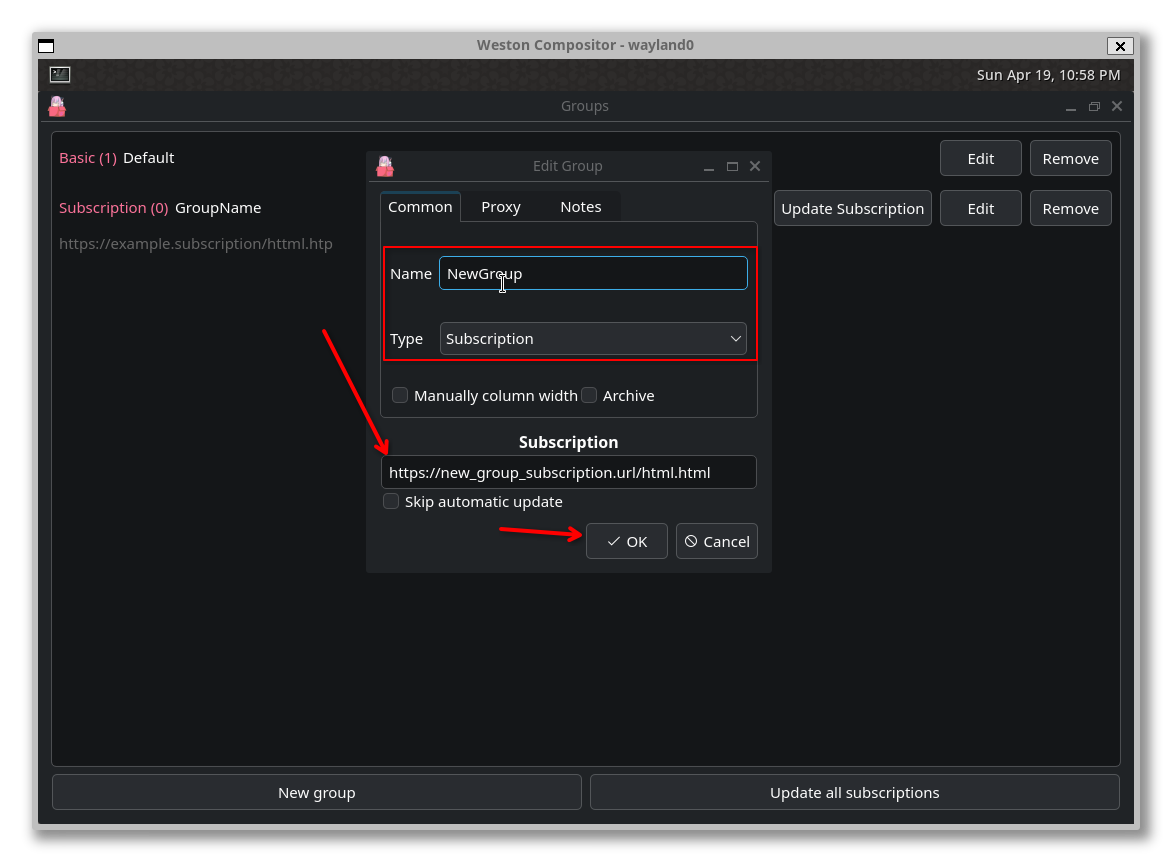Click the Edit Group dialog's application icon
Image resolution: width=1172 pixels, height=862 pixels.
click(386, 166)
